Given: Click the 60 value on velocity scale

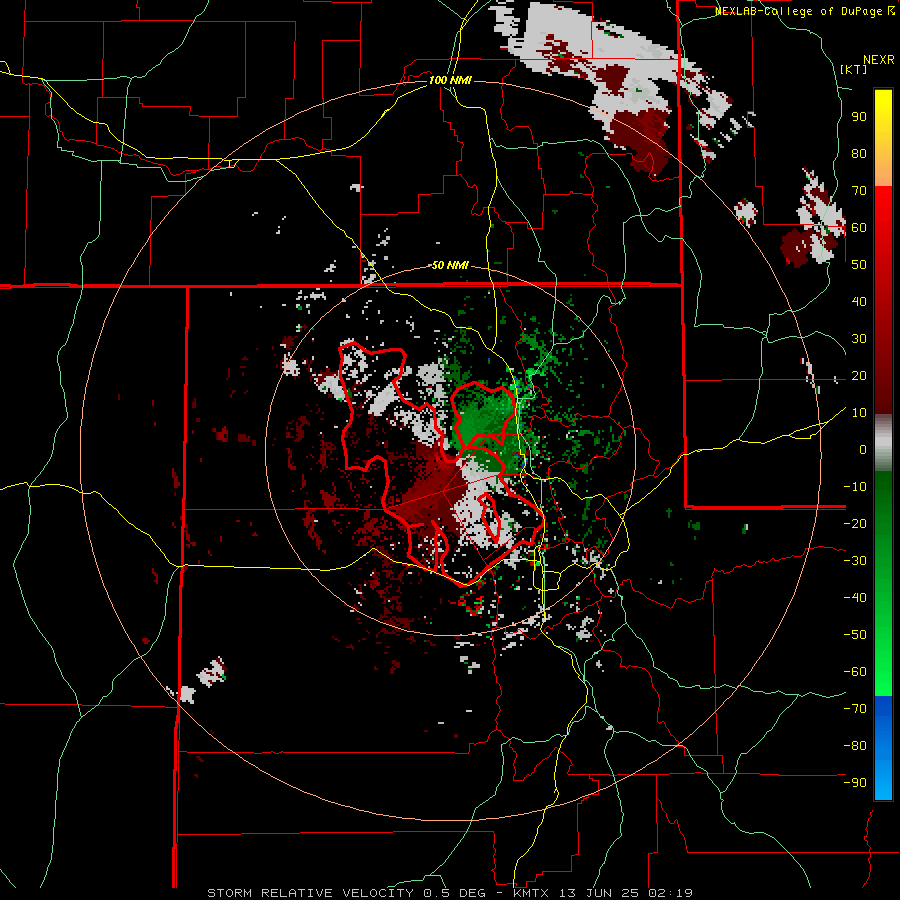Looking at the screenshot, I should click(859, 227).
